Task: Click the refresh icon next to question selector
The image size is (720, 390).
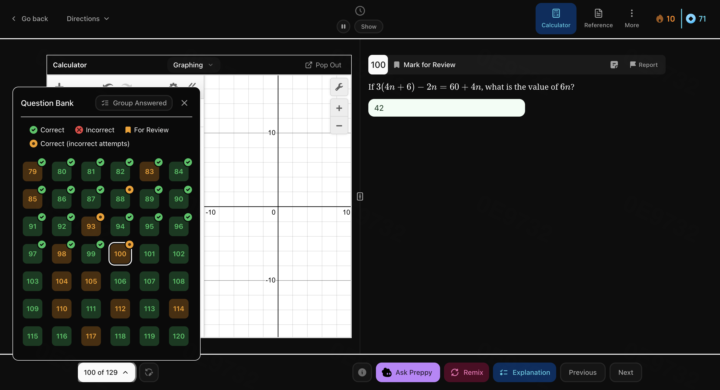Action: 149,373
